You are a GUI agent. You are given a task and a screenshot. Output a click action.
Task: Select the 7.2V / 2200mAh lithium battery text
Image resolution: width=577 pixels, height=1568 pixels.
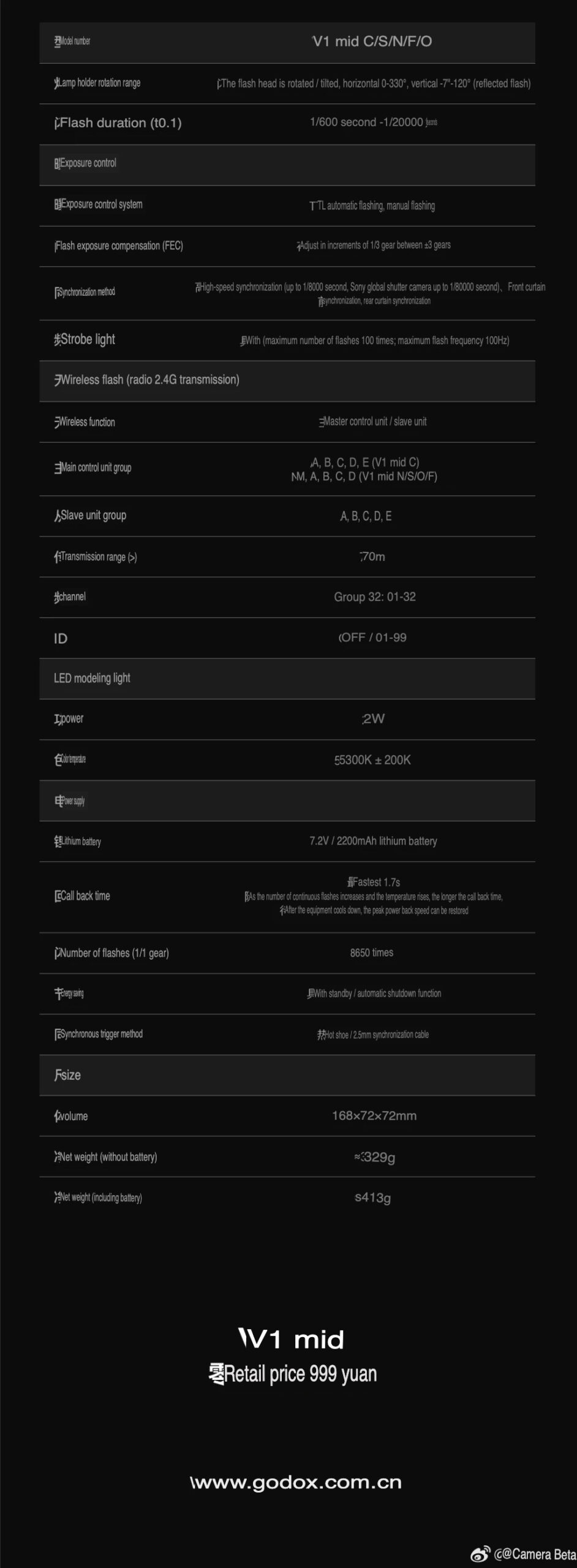click(x=373, y=842)
